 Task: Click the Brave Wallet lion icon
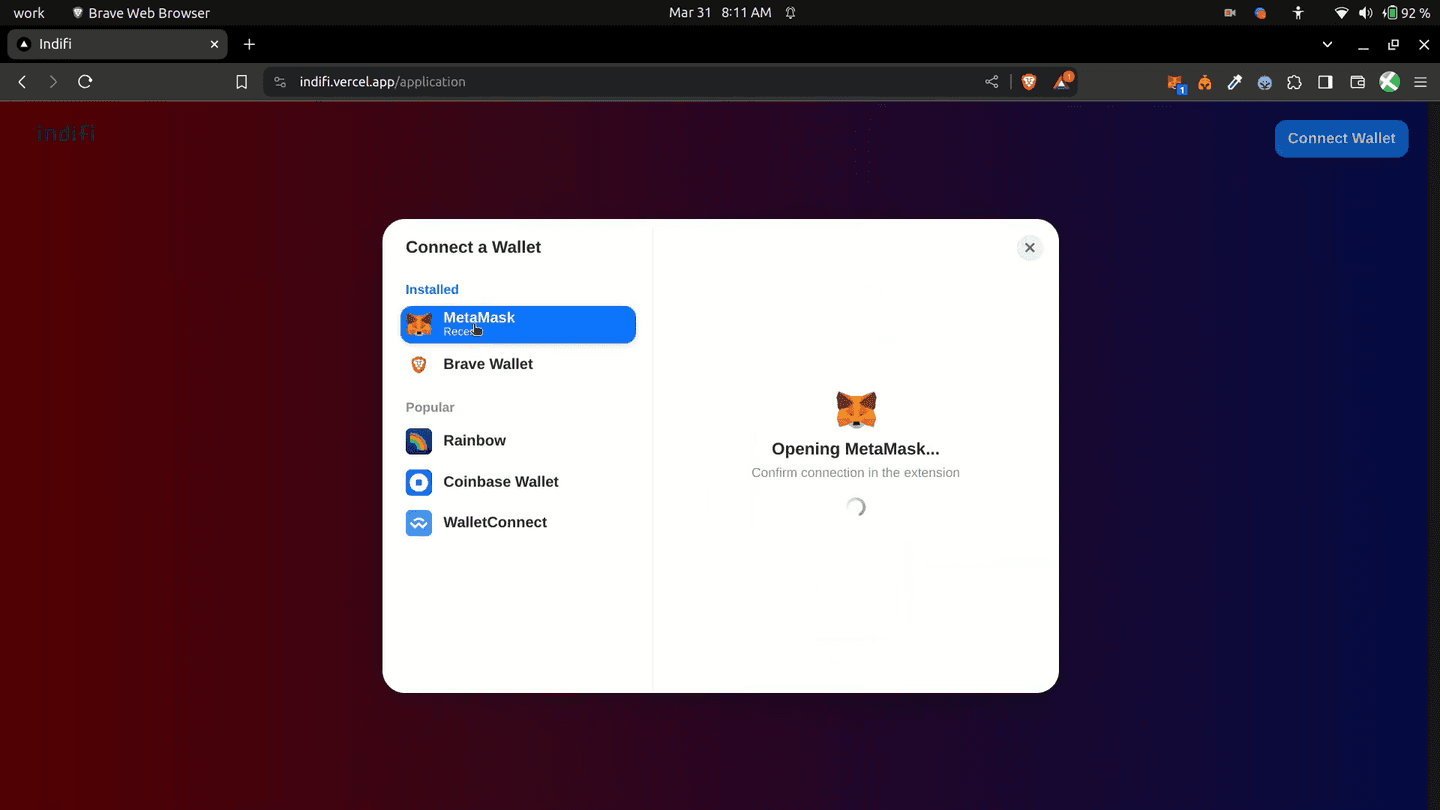[419, 365]
